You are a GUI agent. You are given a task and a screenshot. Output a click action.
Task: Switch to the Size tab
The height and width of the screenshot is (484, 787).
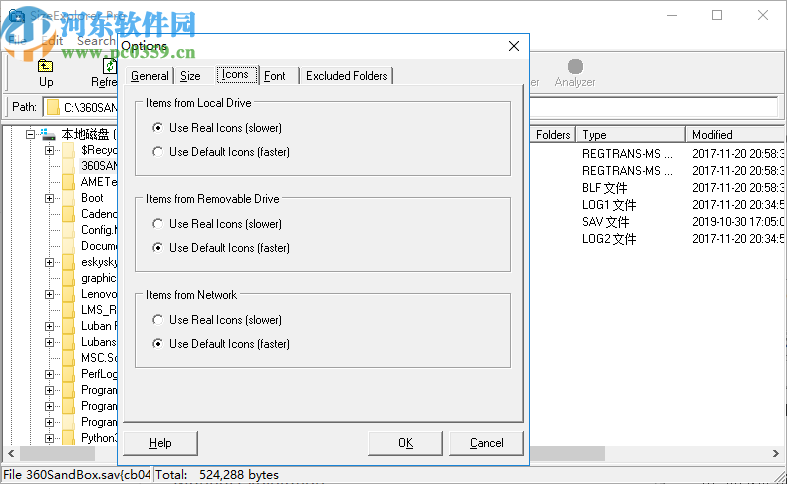coord(190,76)
